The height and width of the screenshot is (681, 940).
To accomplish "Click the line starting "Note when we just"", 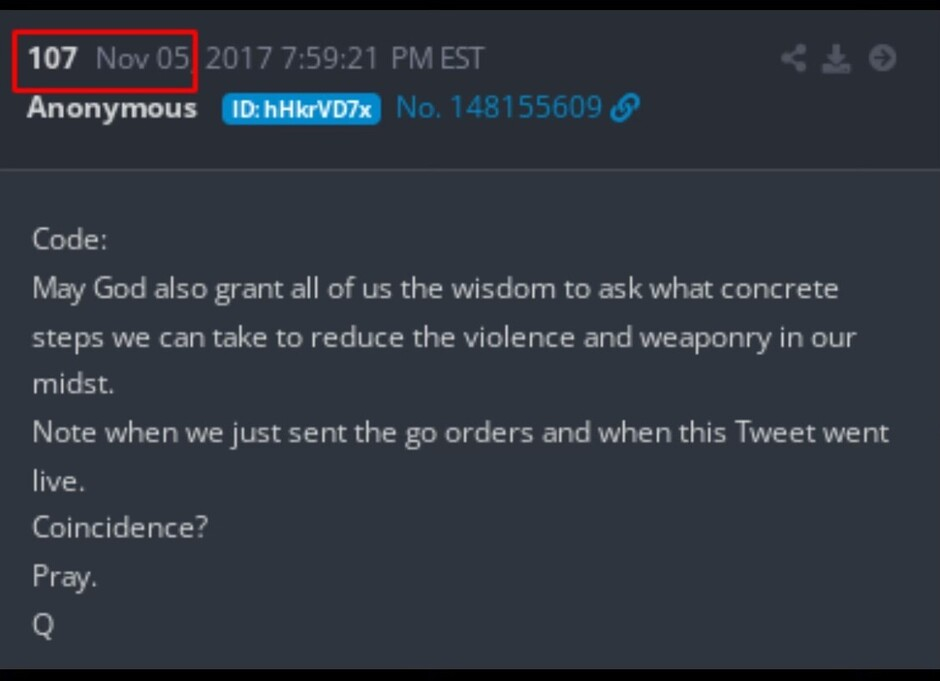I will tap(460, 433).
